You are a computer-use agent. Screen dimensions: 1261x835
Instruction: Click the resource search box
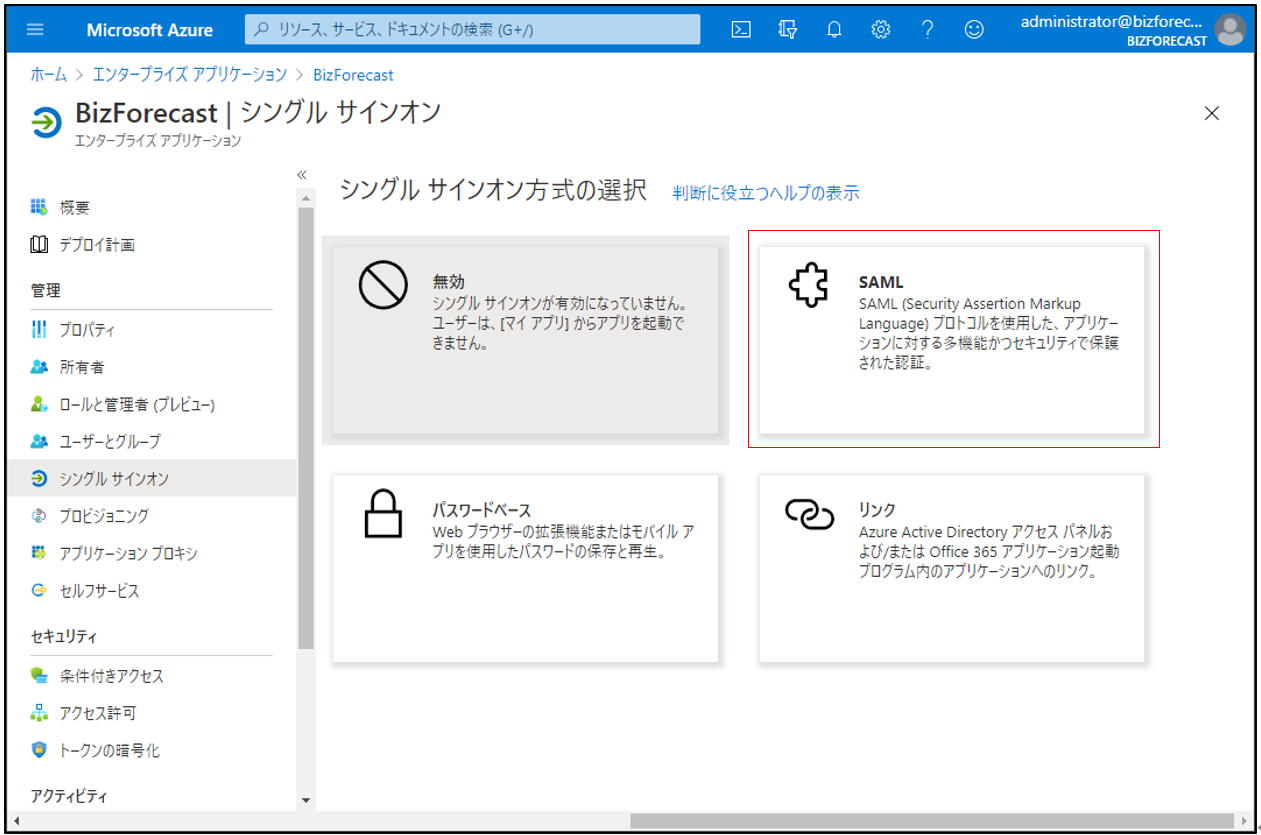(472, 30)
